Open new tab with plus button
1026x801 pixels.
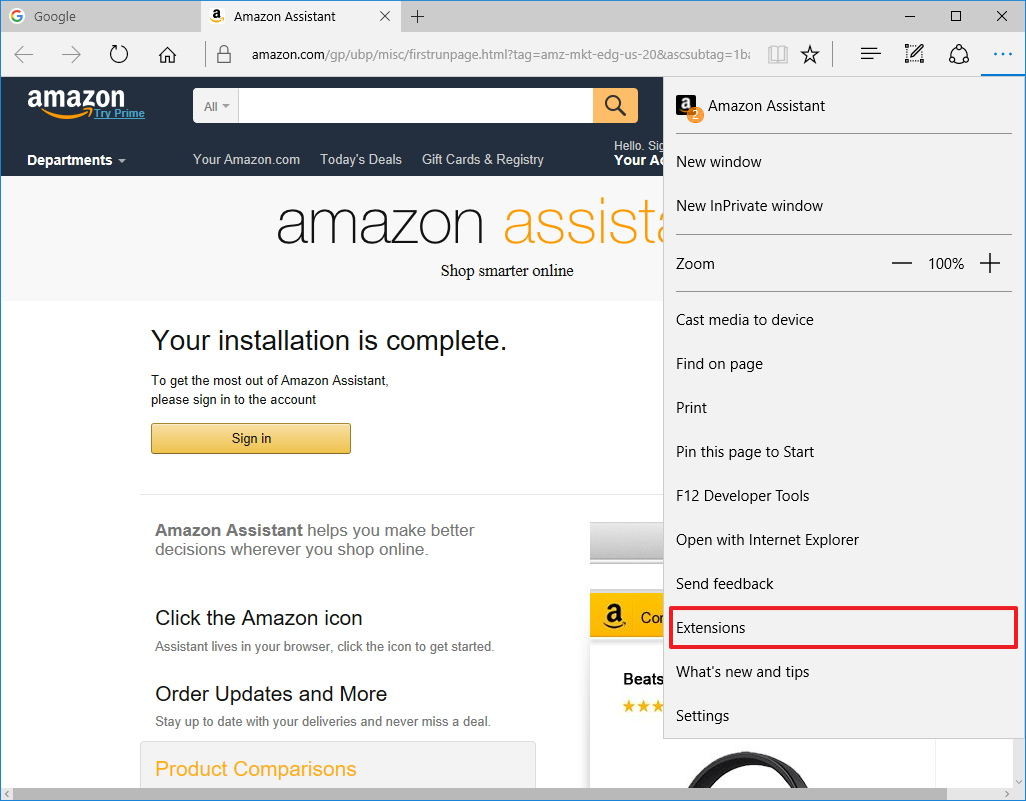coord(417,16)
